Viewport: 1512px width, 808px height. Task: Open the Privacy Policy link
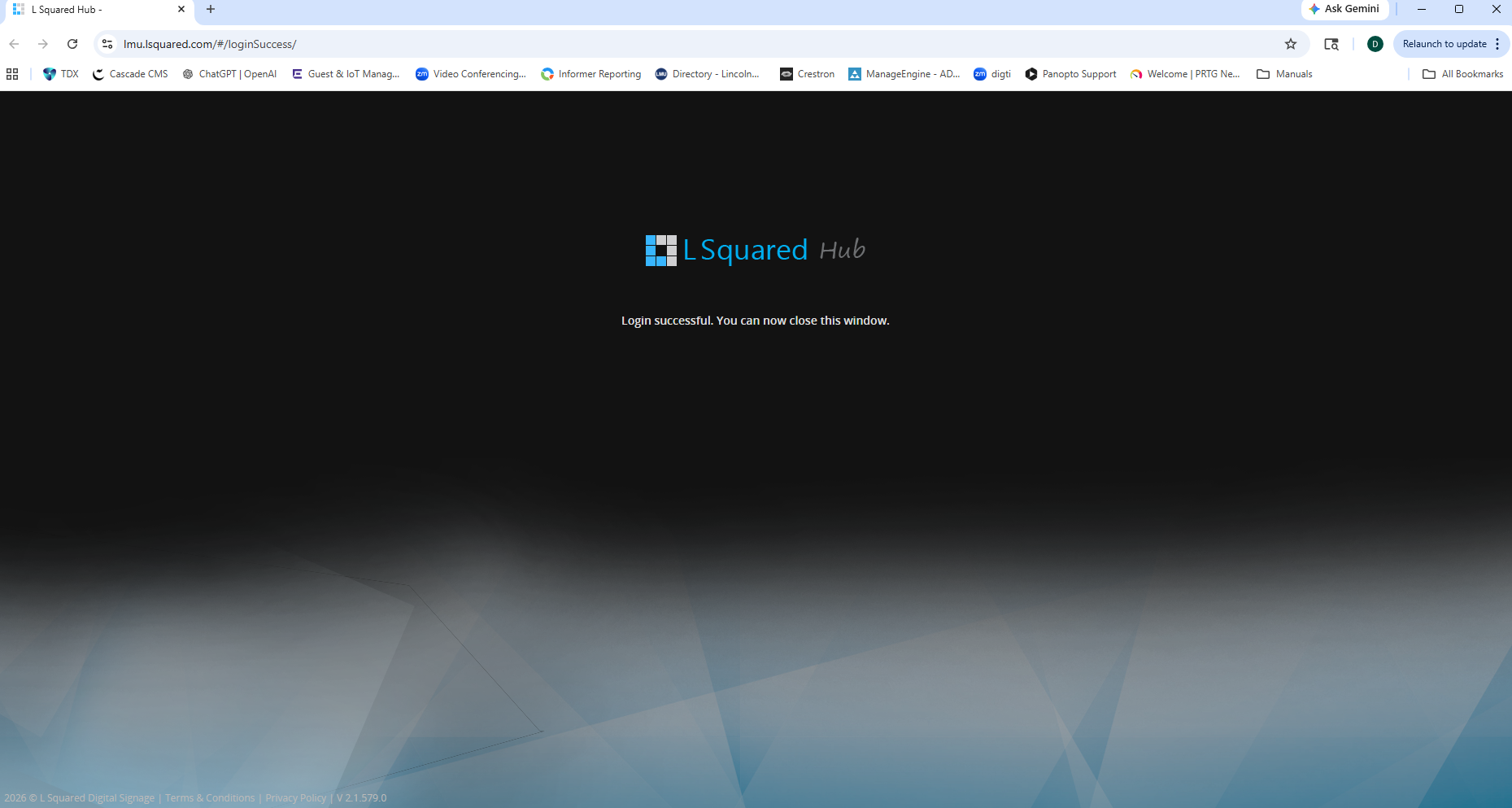[296, 798]
